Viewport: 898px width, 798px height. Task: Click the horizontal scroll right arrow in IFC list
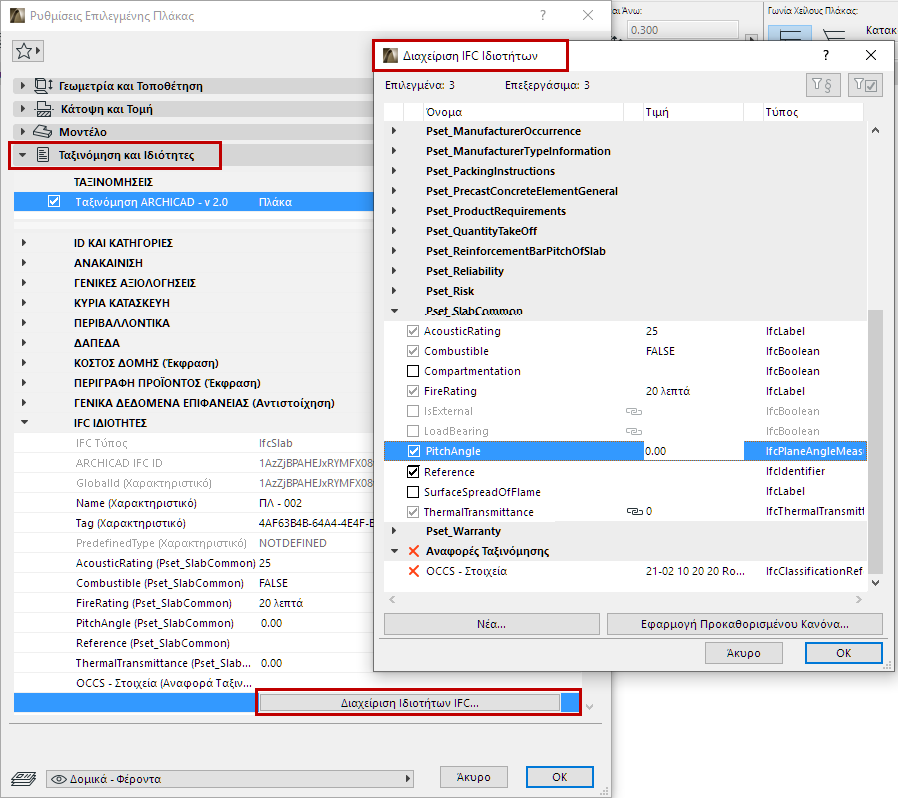pyautogui.click(x=858, y=600)
